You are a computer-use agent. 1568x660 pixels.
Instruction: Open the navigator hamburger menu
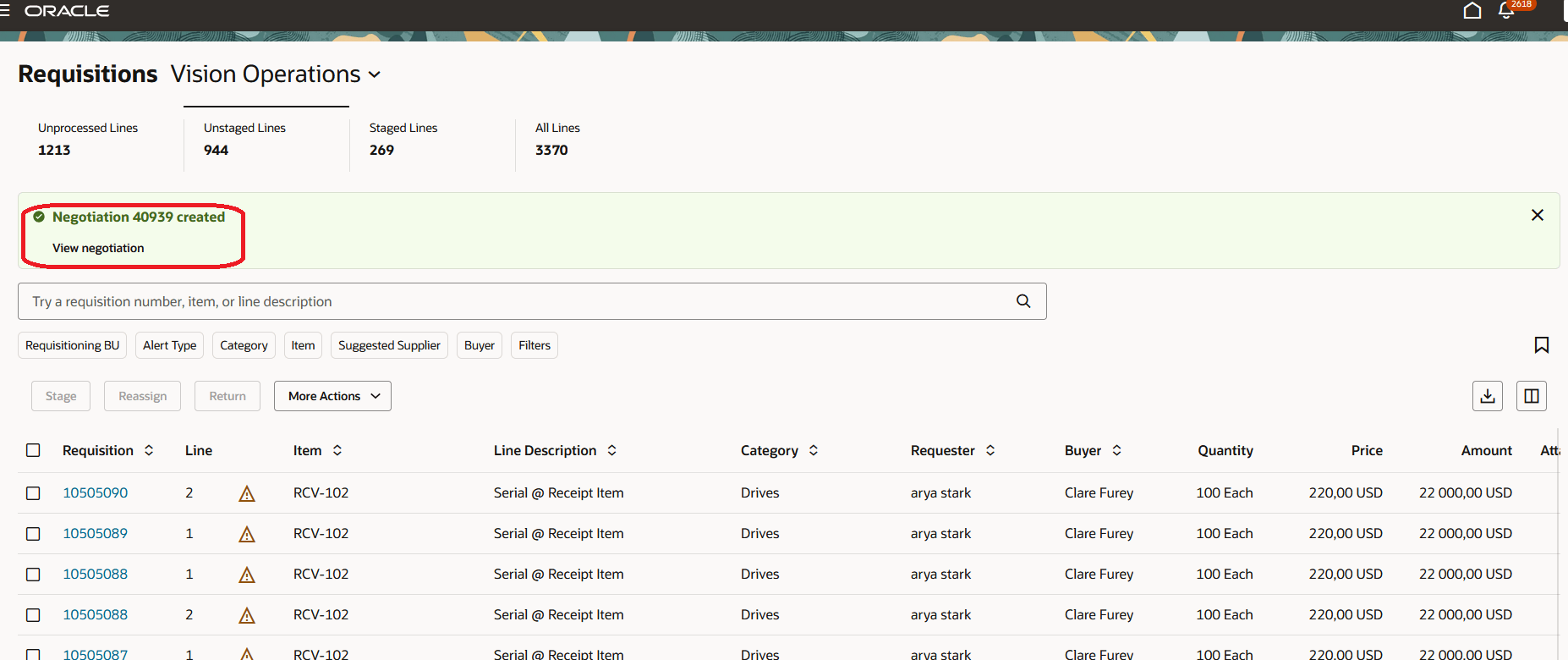(4, 11)
